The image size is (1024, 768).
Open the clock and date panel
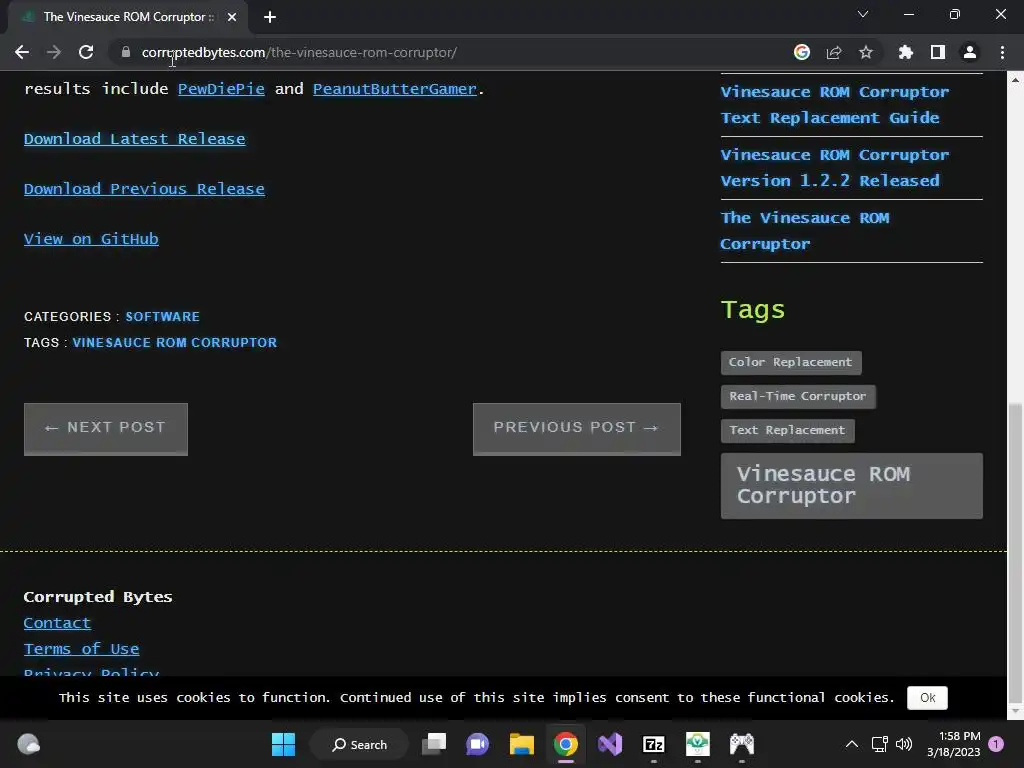click(953, 744)
